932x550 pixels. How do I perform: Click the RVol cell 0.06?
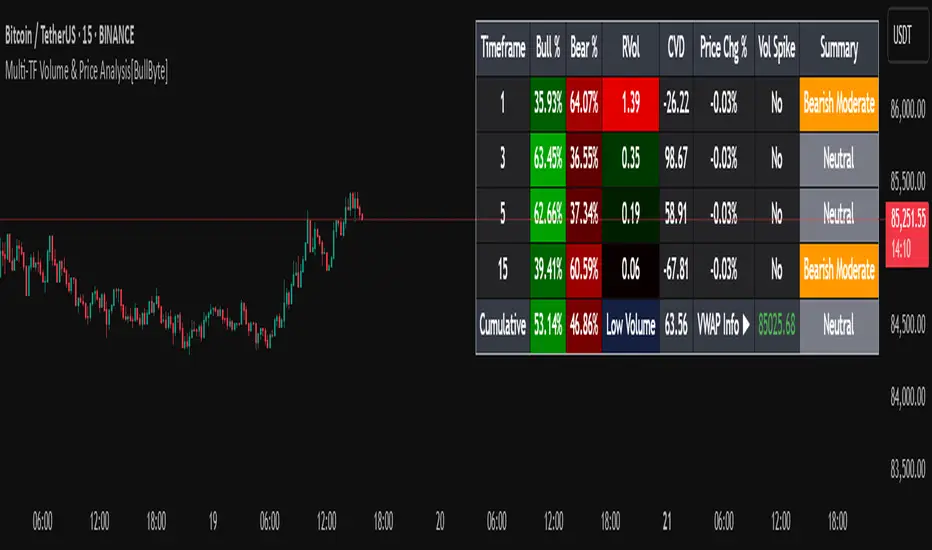tap(631, 270)
